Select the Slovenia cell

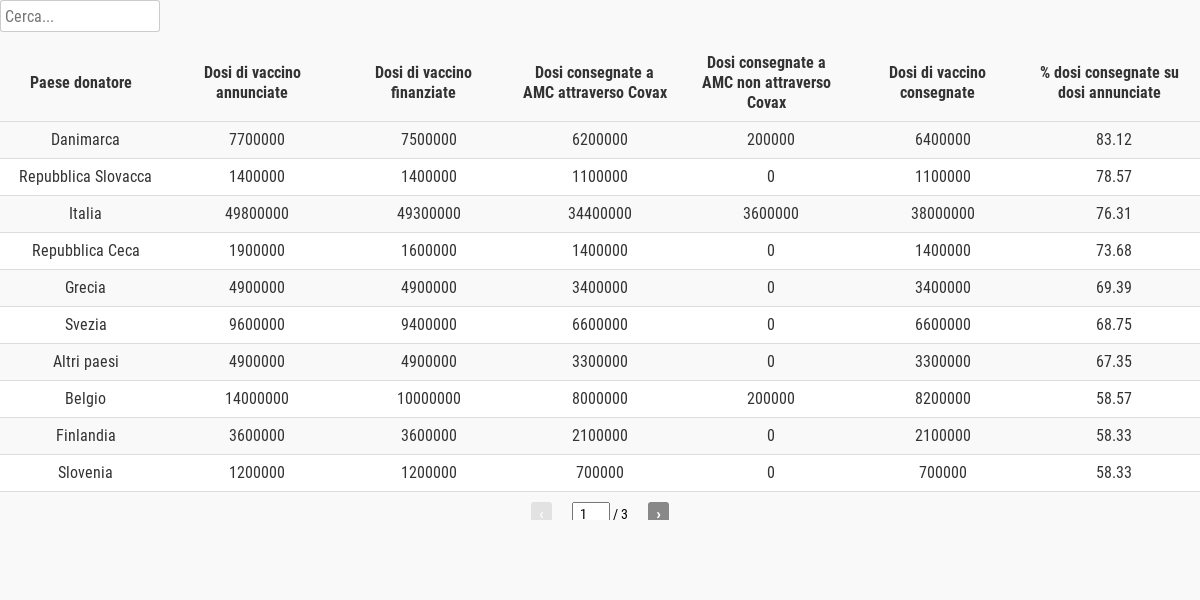(x=85, y=473)
